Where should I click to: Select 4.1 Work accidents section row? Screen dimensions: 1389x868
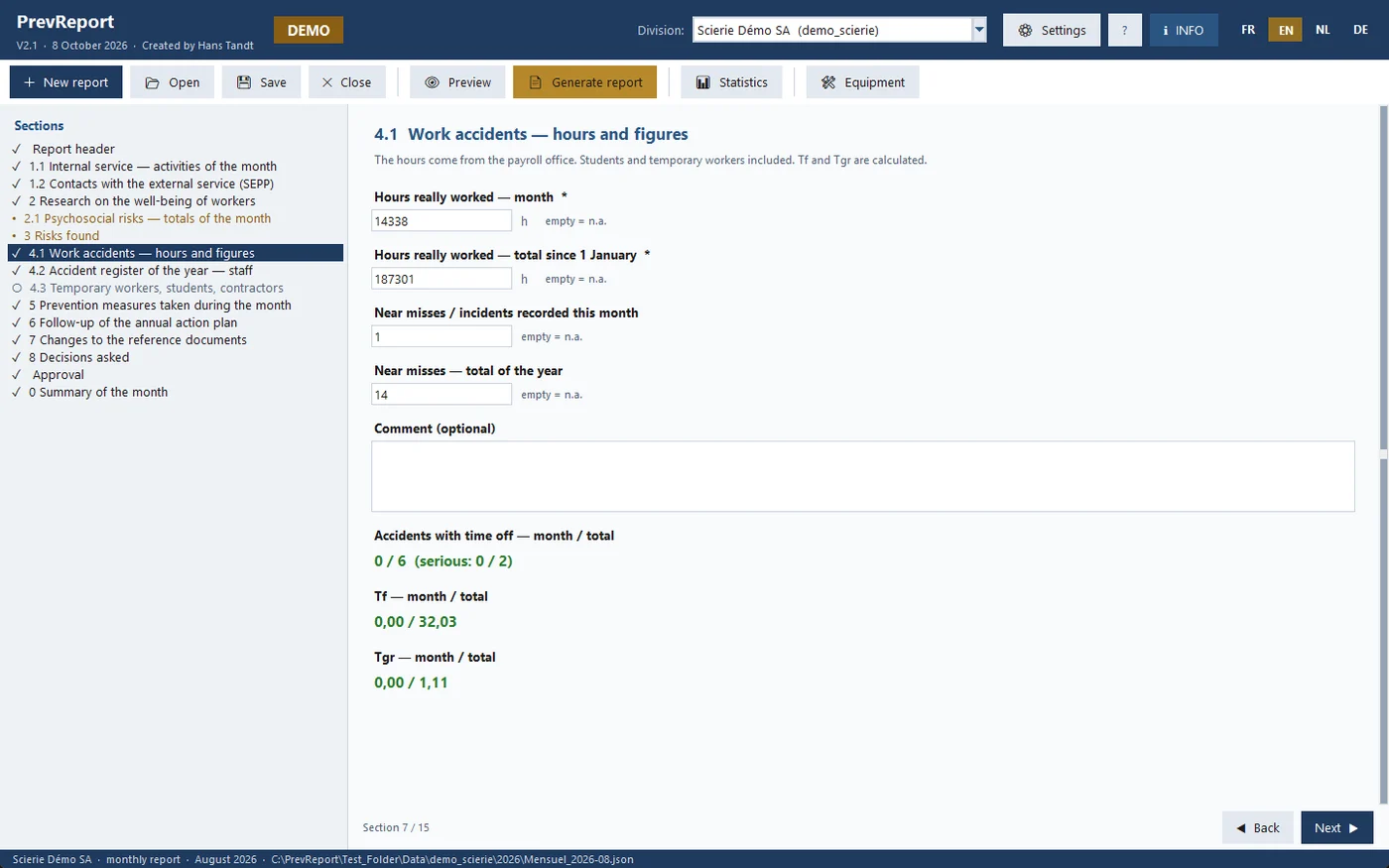pos(176,253)
